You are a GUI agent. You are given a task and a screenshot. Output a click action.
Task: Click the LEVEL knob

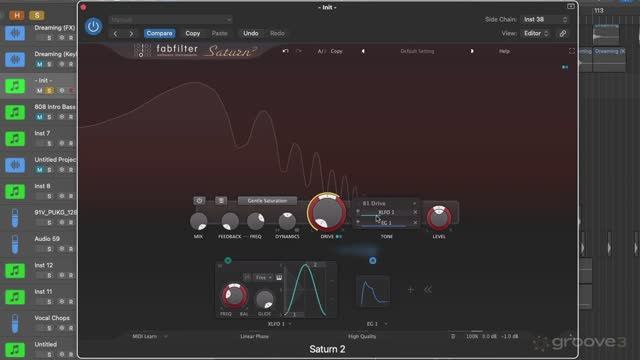pos(439,218)
